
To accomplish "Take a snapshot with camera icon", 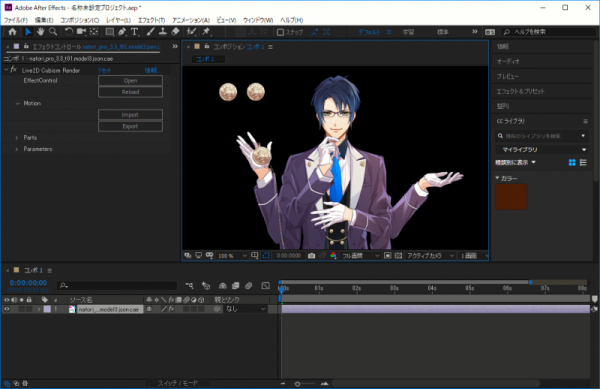I will (x=311, y=256).
